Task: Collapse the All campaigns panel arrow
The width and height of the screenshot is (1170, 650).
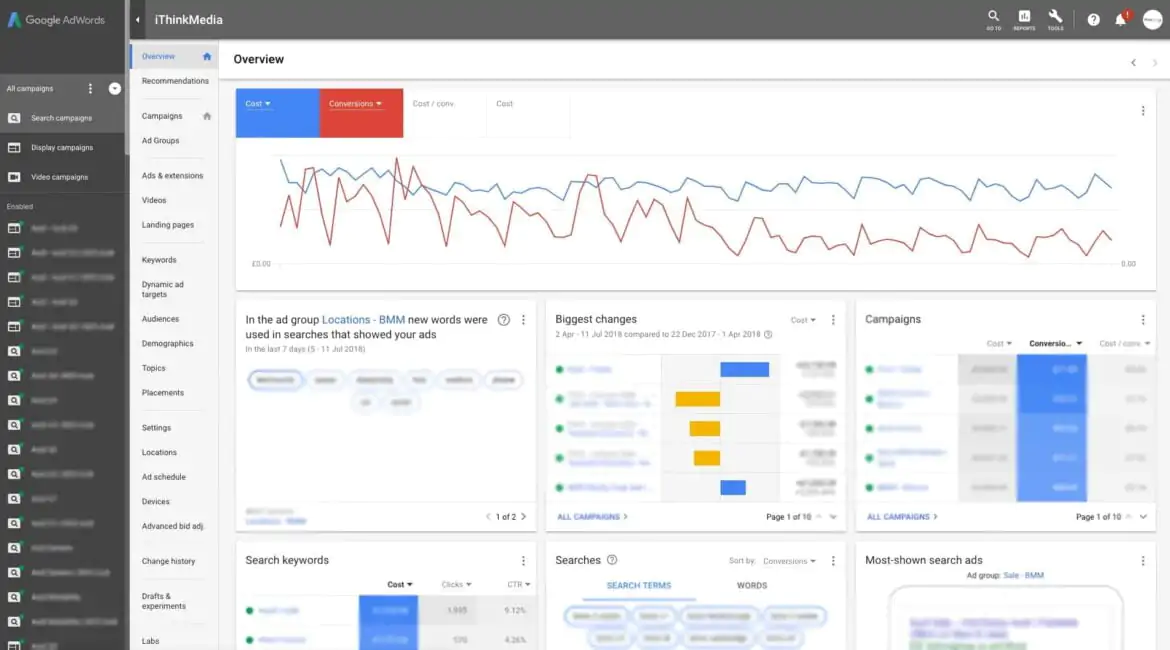Action: 114,88
